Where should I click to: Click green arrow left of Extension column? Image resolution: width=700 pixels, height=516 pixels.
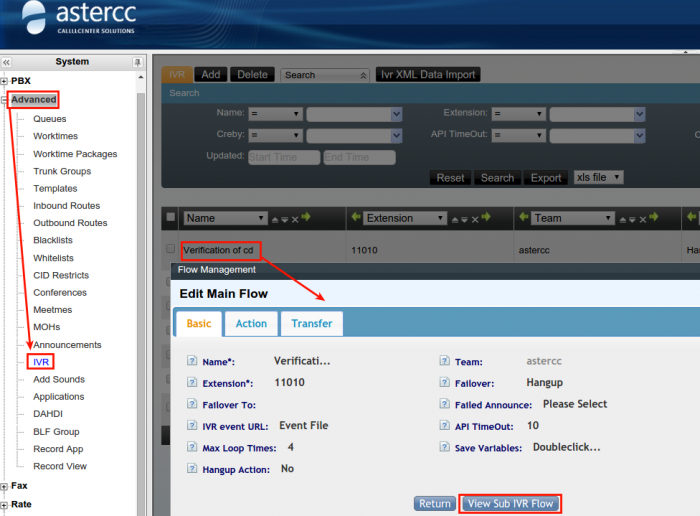[355, 218]
